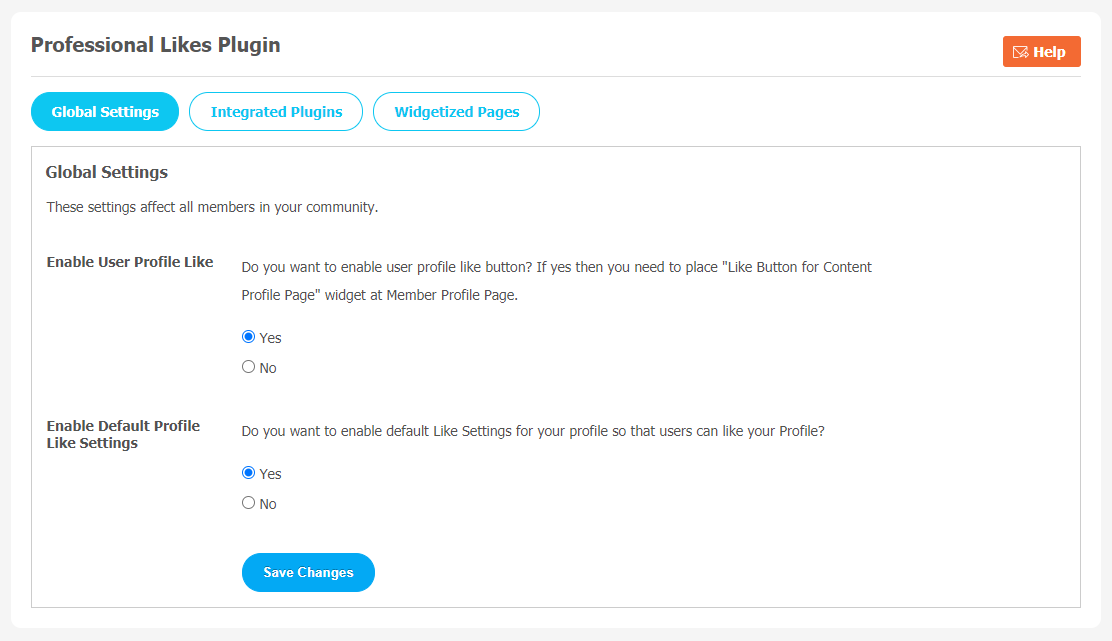Click the envelope icon in Help button
The height and width of the screenshot is (641, 1112).
coord(1020,52)
